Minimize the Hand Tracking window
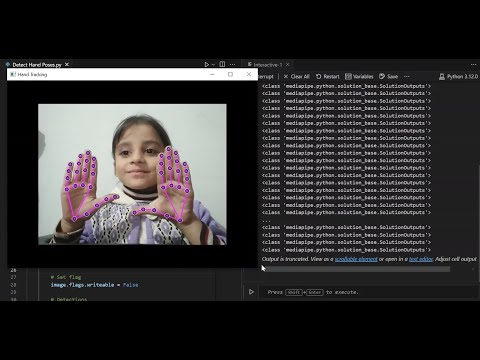 tap(212, 74)
